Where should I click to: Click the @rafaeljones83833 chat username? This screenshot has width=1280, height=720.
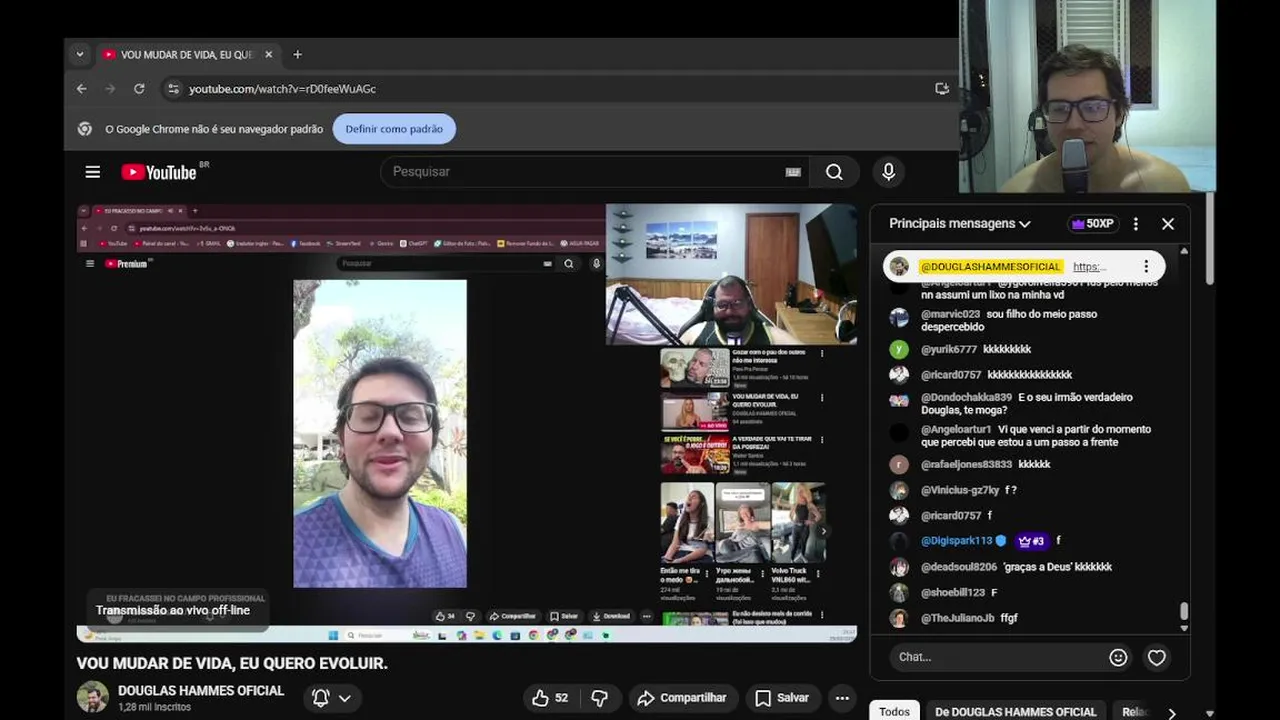[x=966, y=464]
